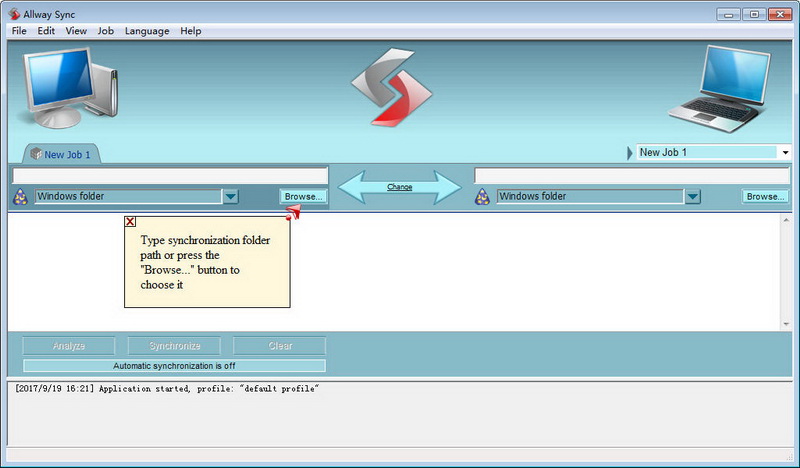
Task: Toggle the Automatic synchronization is off bar
Action: [x=174, y=366]
